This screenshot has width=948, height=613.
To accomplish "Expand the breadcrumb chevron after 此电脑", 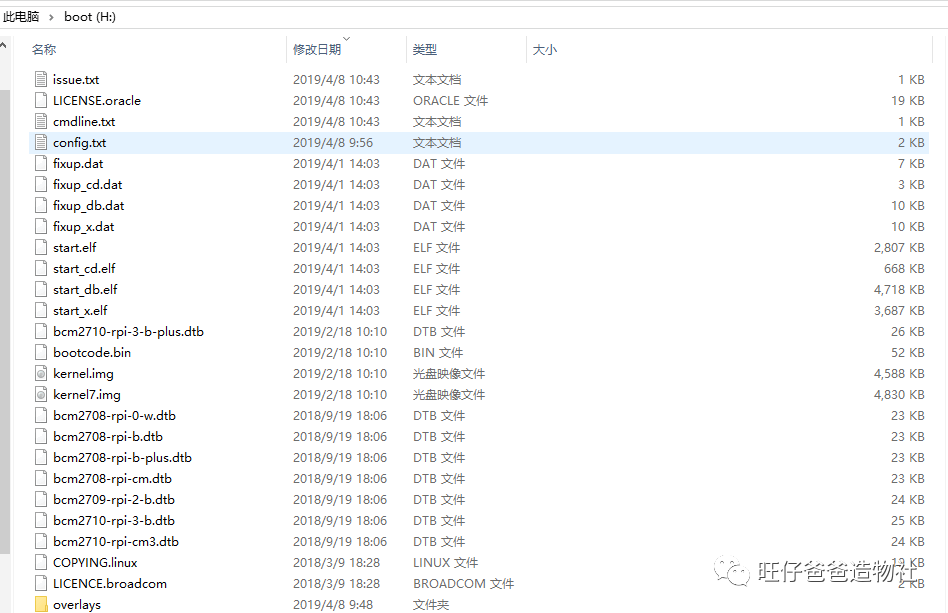I will coord(51,17).
